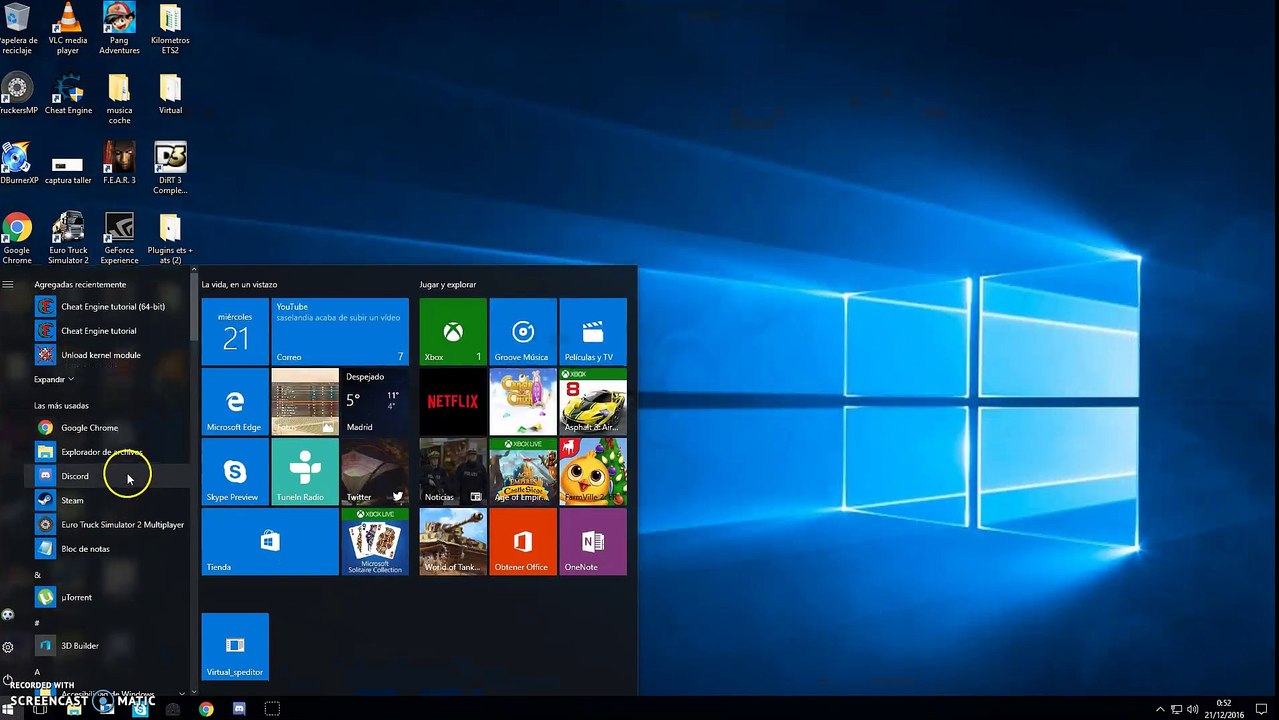The height and width of the screenshot is (720, 1279).
Task: Open Bloc de notas from Start menu
Action: (110, 549)
